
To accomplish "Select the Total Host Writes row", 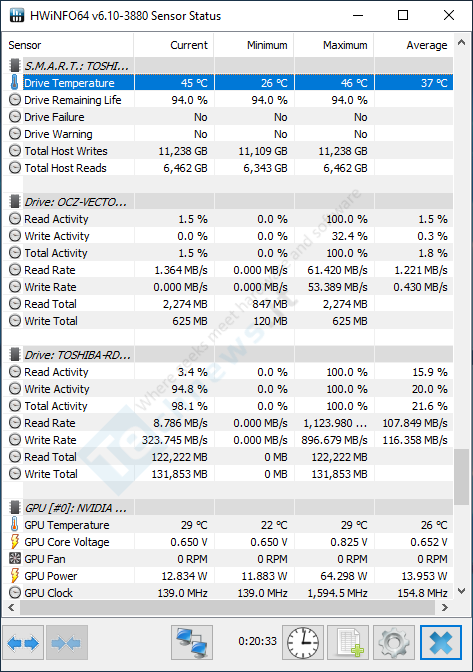I will click(228, 151).
